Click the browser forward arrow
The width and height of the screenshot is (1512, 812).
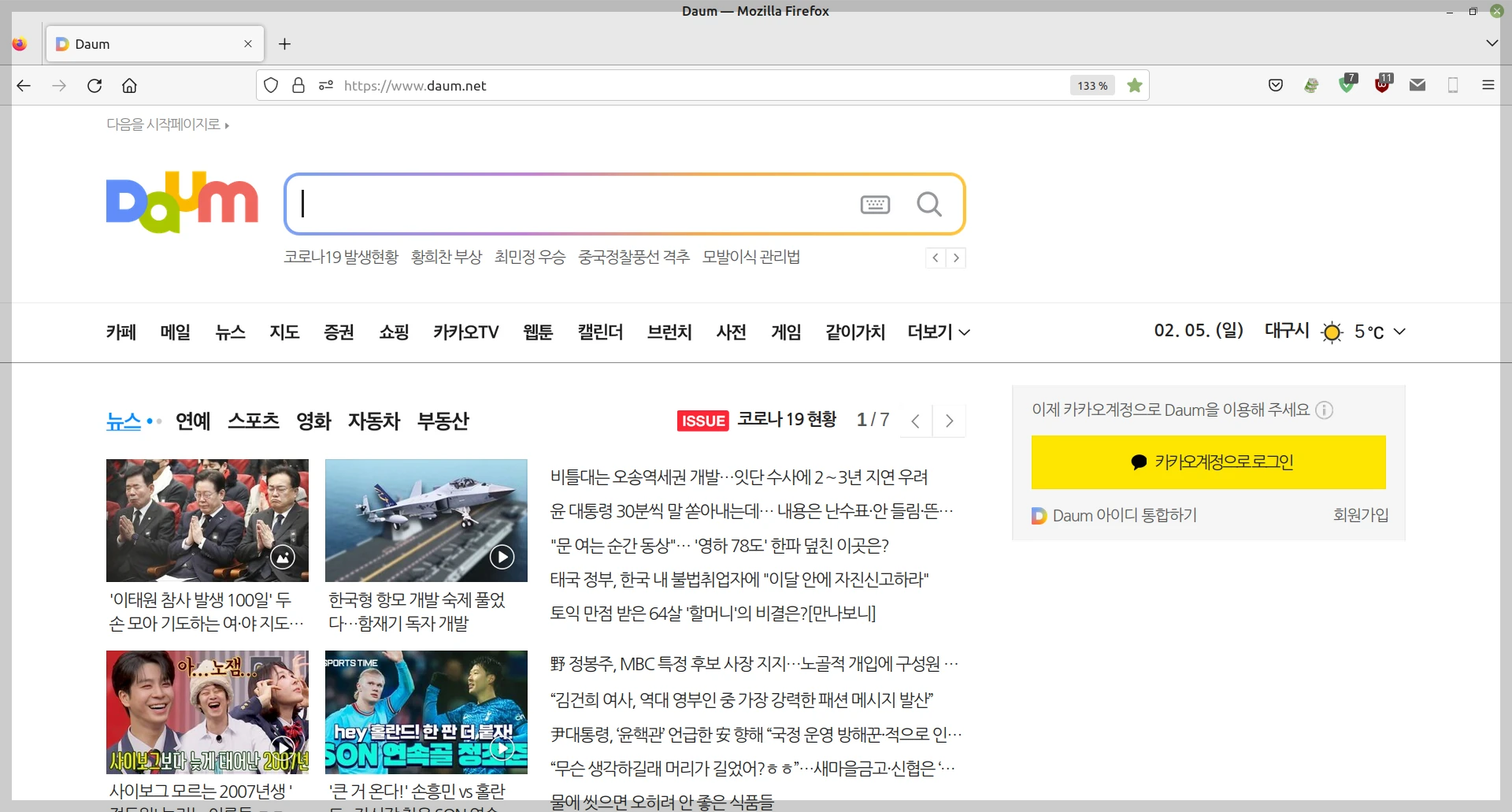(59, 85)
